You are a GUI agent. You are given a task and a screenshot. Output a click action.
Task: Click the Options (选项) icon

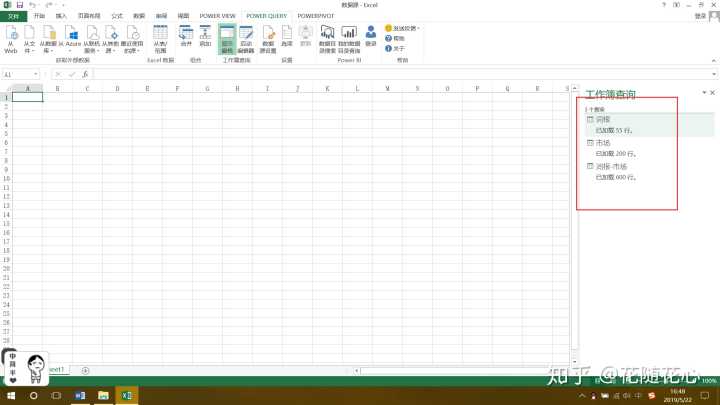287,37
